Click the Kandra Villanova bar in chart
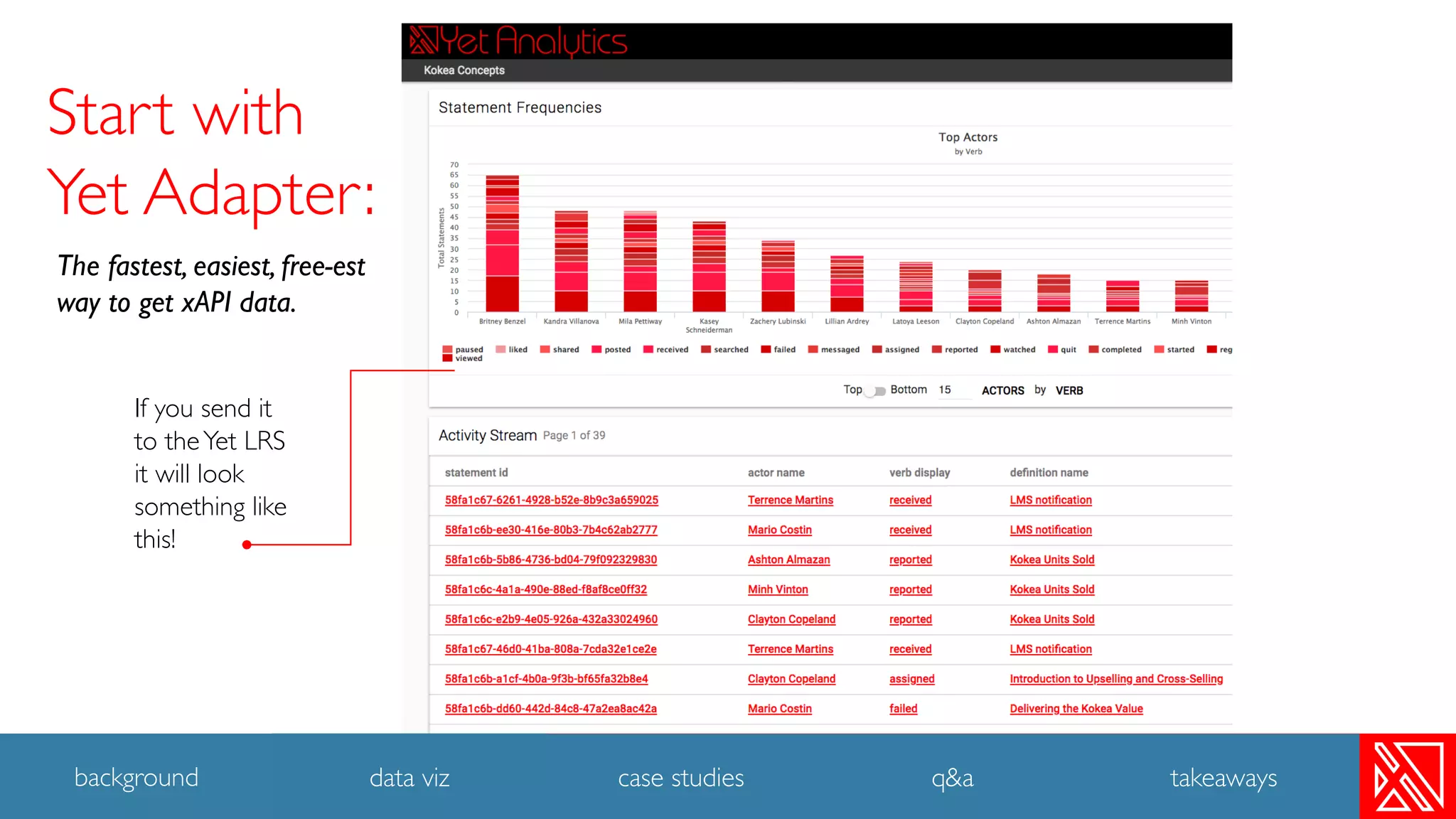1456x819 pixels. click(x=571, y=261)
